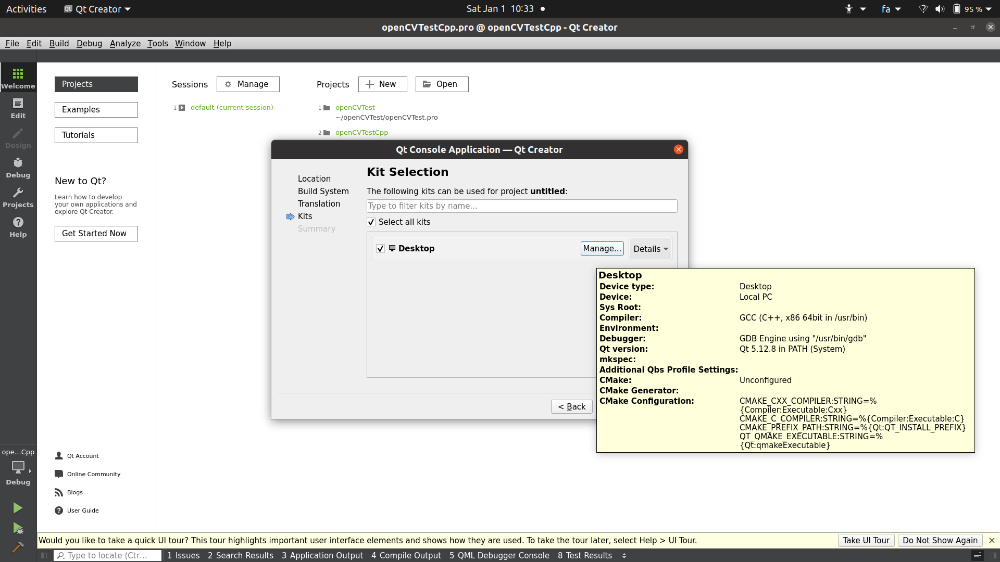Select Projects button on Welcome page
This screenshot has height=562, width=1000.
point(96,84)
